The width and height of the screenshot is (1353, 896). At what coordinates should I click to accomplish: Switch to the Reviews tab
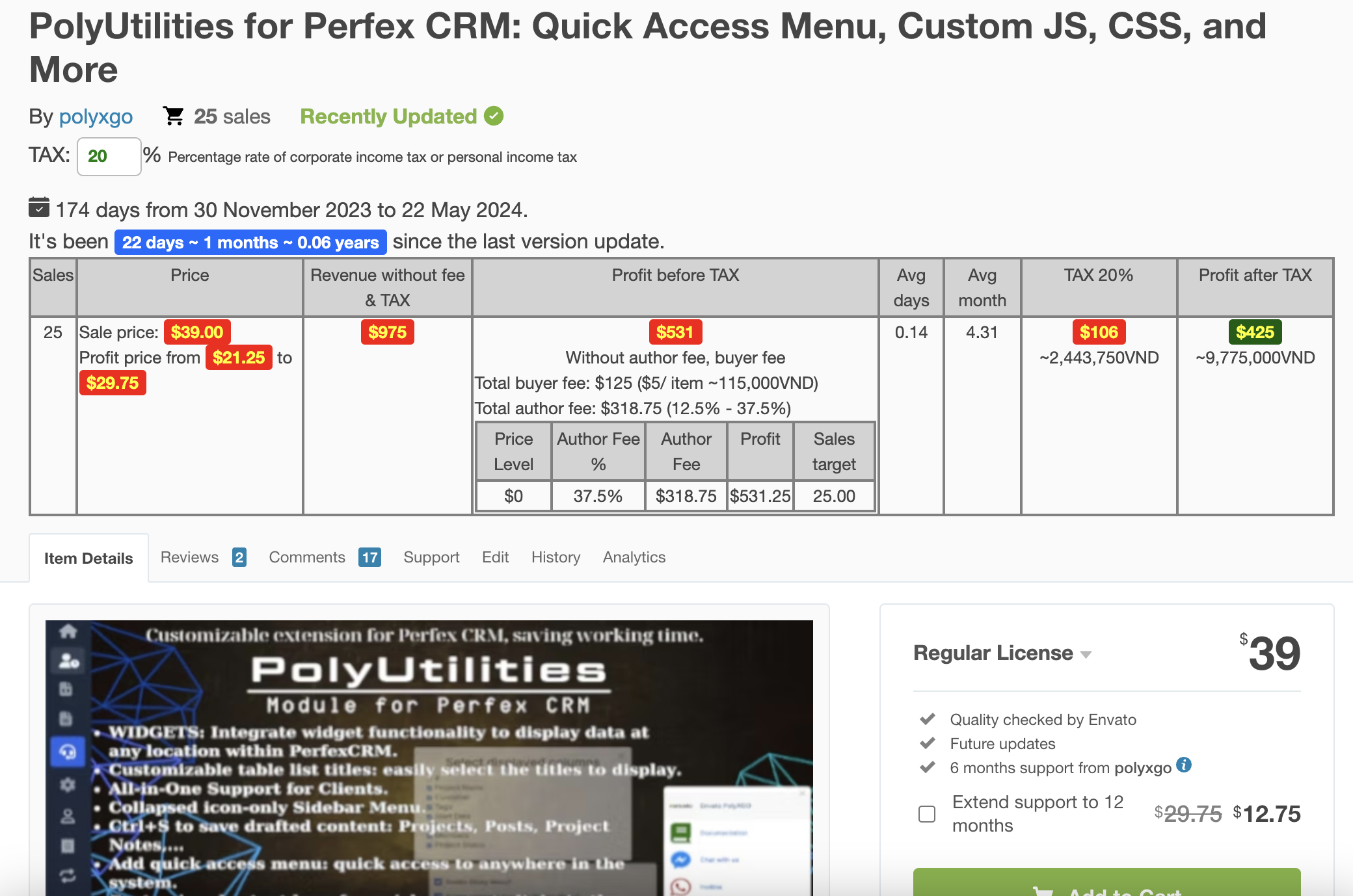click(x=189, y=557)
